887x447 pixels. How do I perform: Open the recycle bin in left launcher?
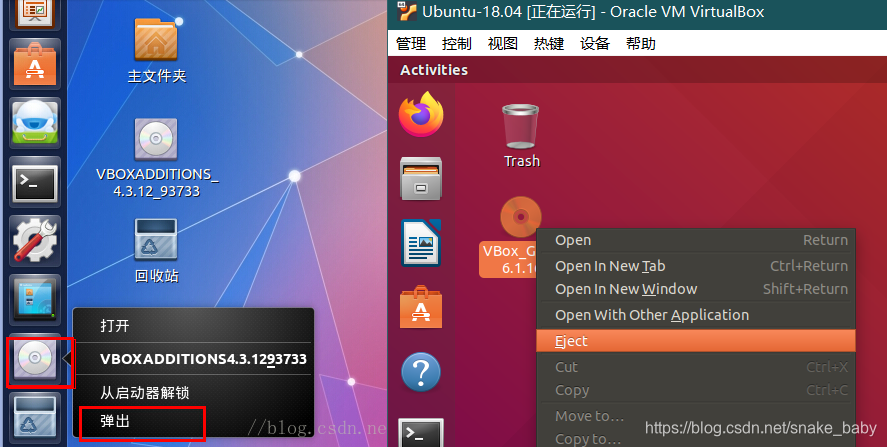pyautogui.click(x=35, y=418)
